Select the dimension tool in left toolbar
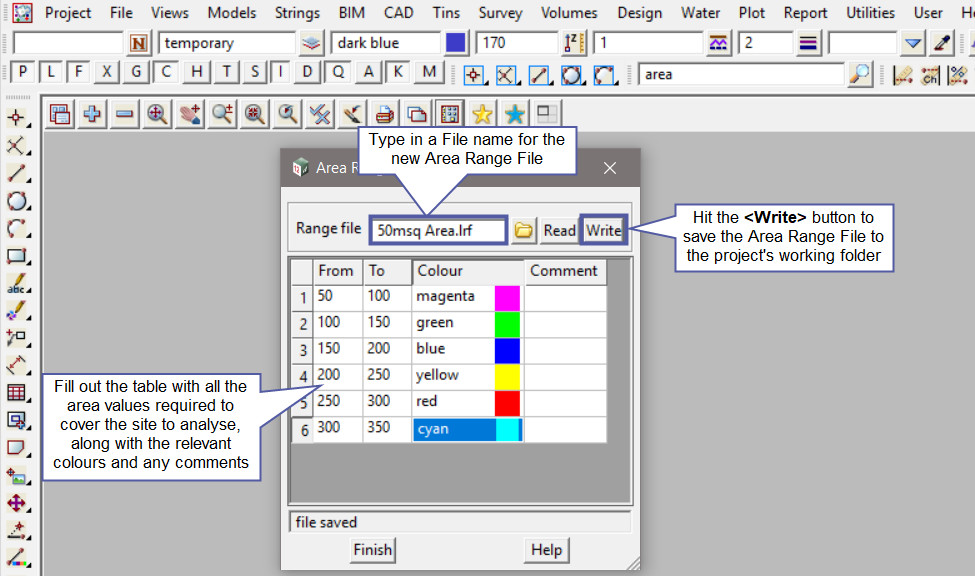This screenshot has width=975, height=576. 17,365
